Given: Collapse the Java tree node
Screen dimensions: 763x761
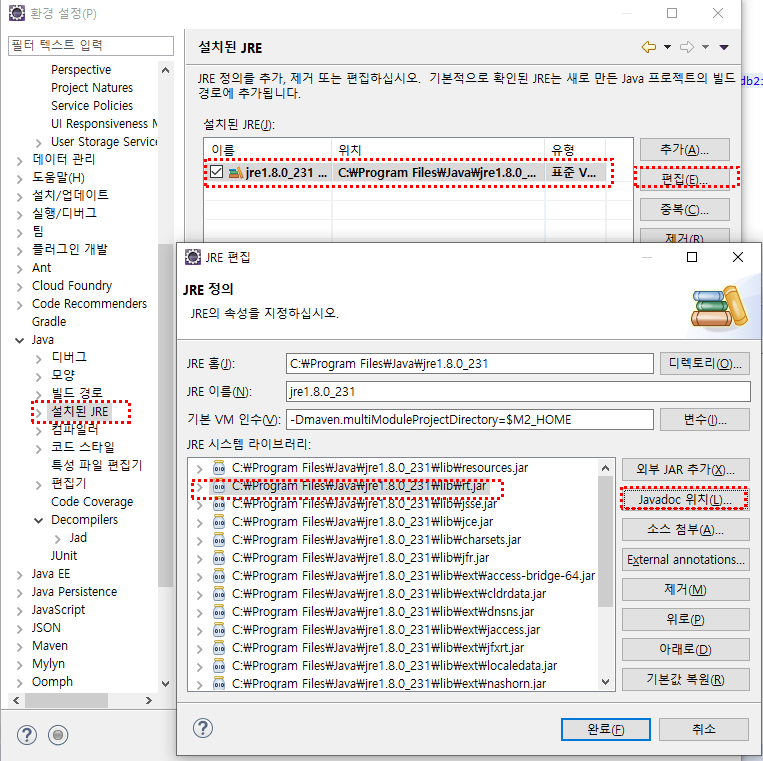Looking at the screenshot, I should [x=19, y=340].
